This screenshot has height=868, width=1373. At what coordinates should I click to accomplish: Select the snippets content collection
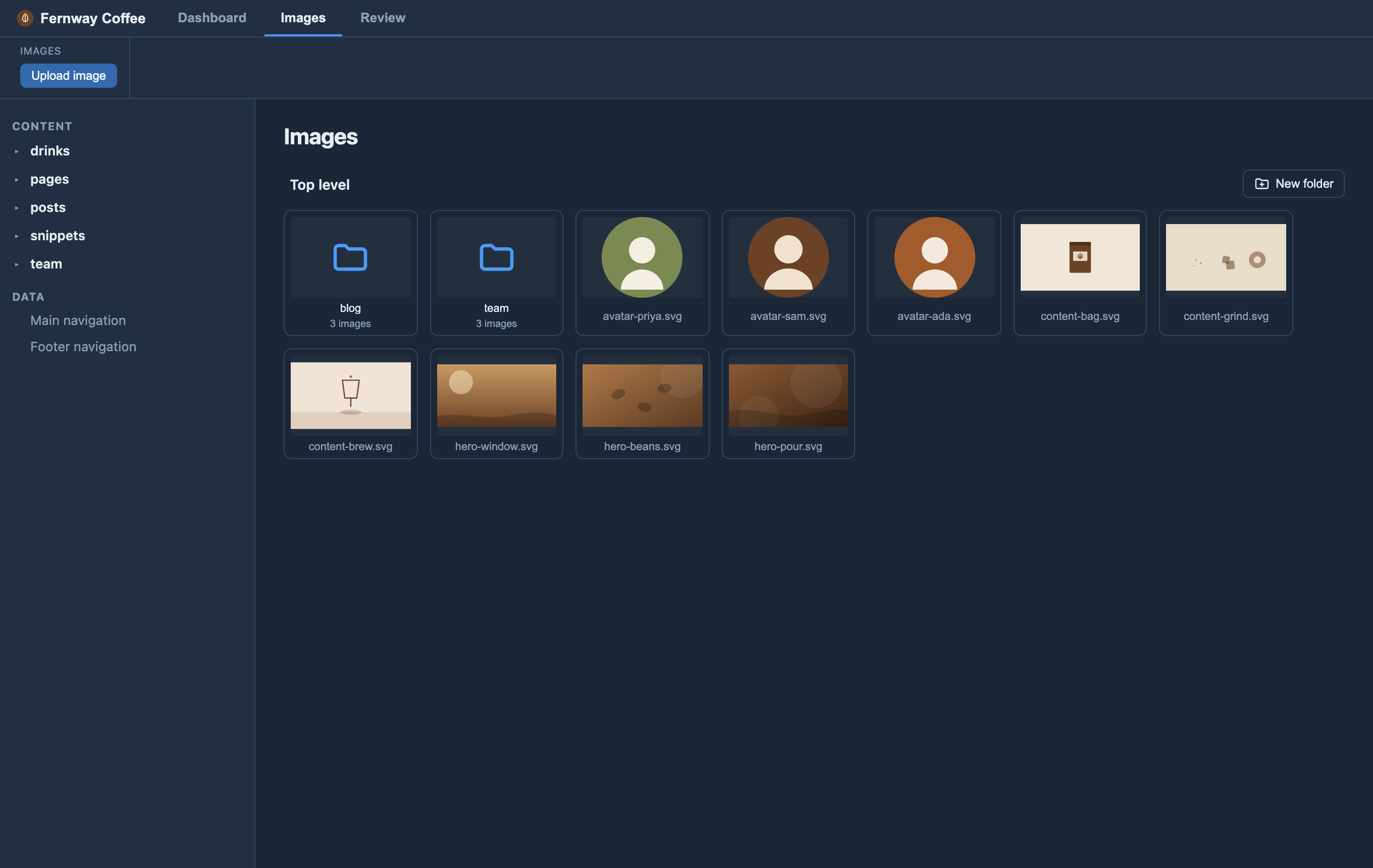pos(58,235)
